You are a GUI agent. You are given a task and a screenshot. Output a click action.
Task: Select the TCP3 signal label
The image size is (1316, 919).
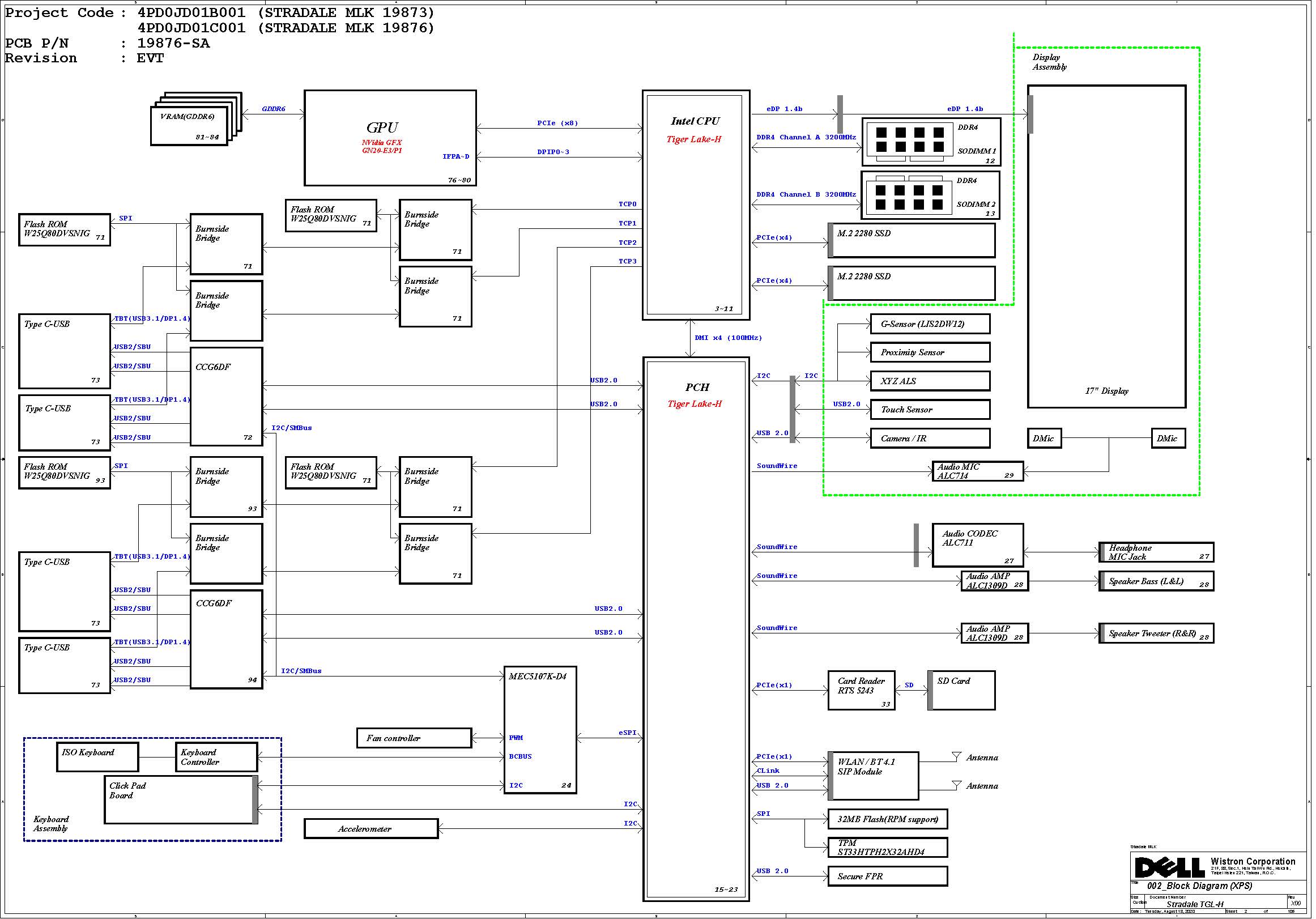click(629, 262)
